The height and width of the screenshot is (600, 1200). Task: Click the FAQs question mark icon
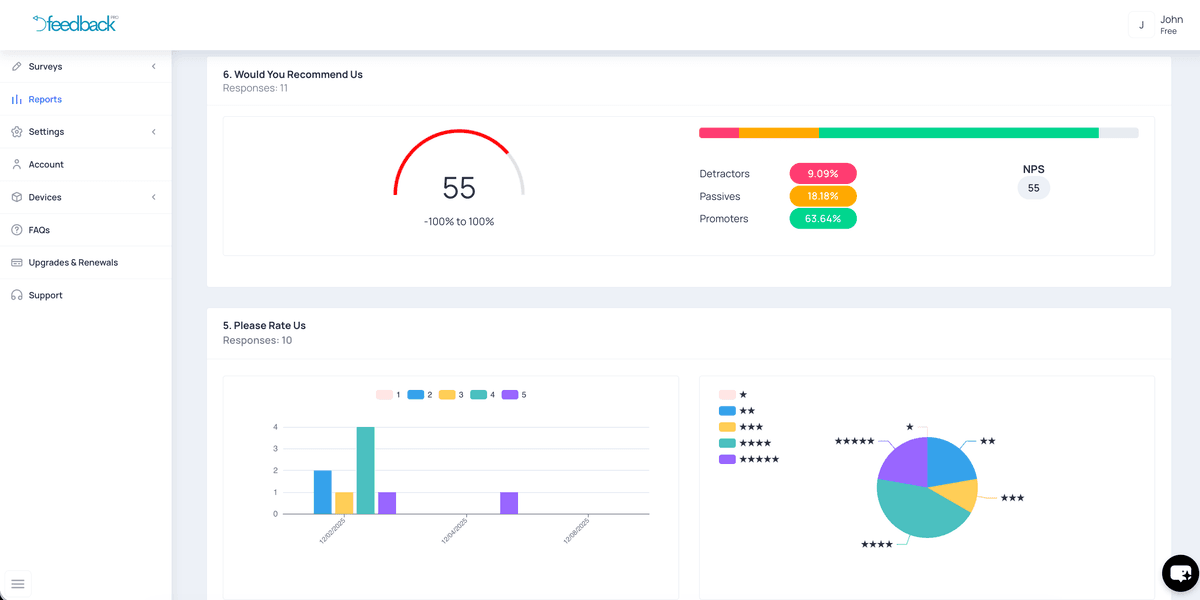pyautogui.click(x=17, y=230)
